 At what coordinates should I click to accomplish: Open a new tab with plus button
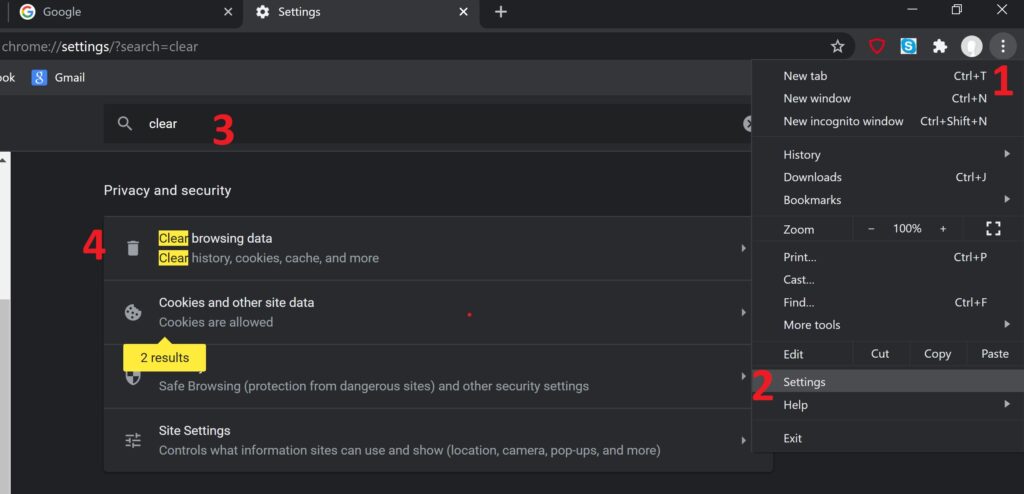[501, 12]
